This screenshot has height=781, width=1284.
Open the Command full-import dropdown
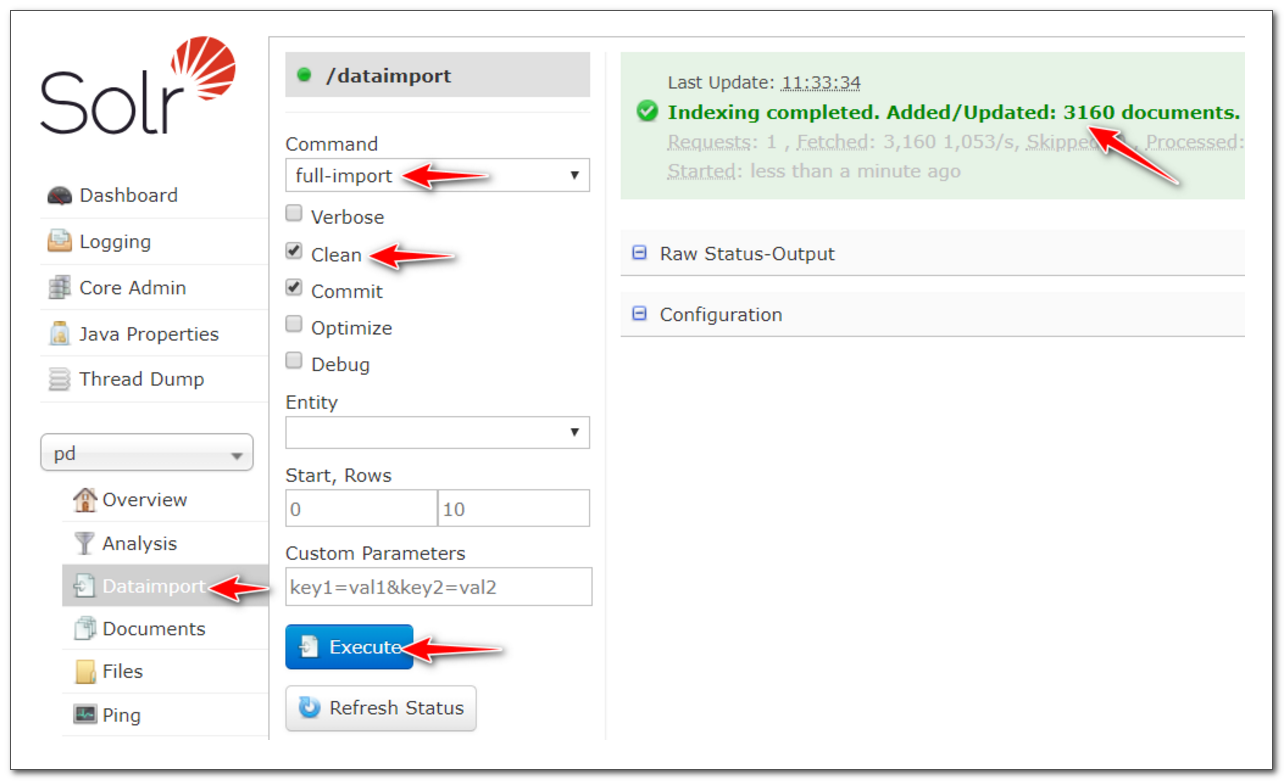[x=438, y=175]
